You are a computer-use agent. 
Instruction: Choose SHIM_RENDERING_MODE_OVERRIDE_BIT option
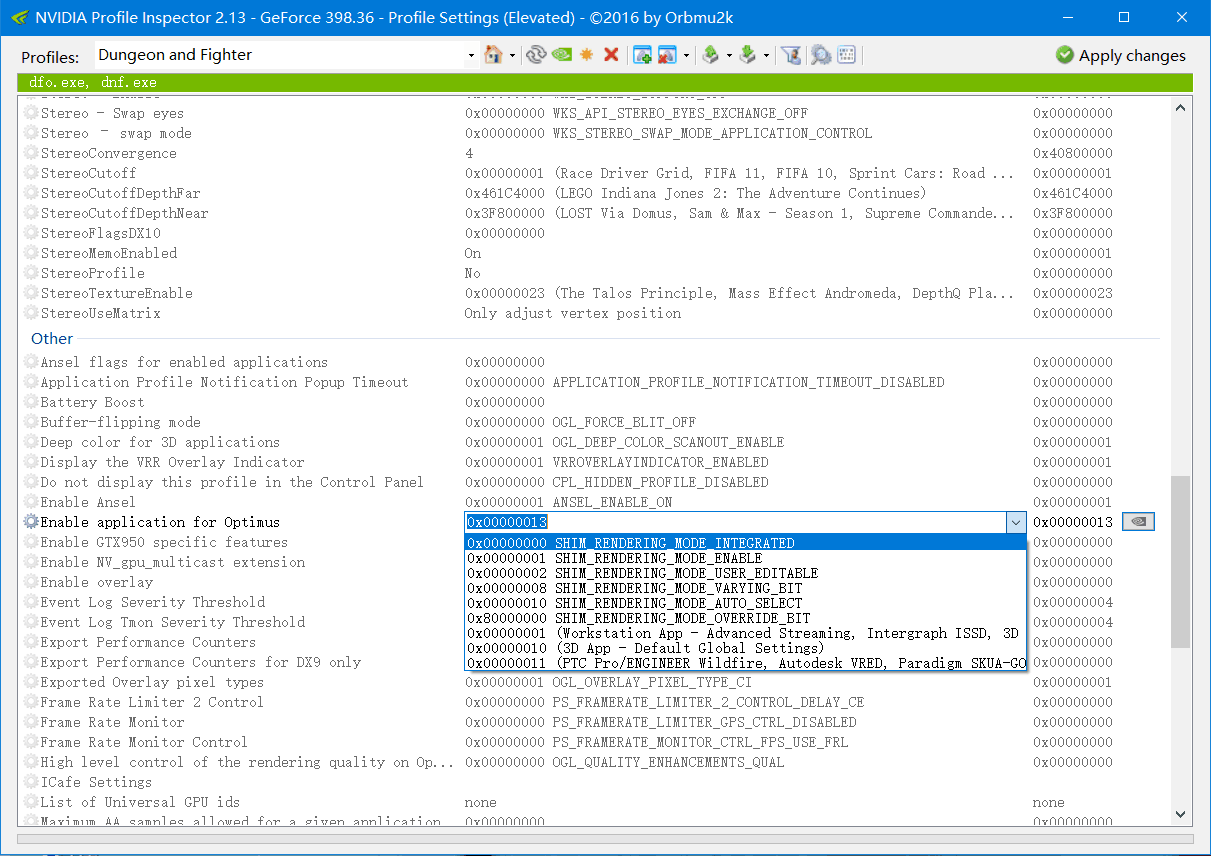point(745,618)
